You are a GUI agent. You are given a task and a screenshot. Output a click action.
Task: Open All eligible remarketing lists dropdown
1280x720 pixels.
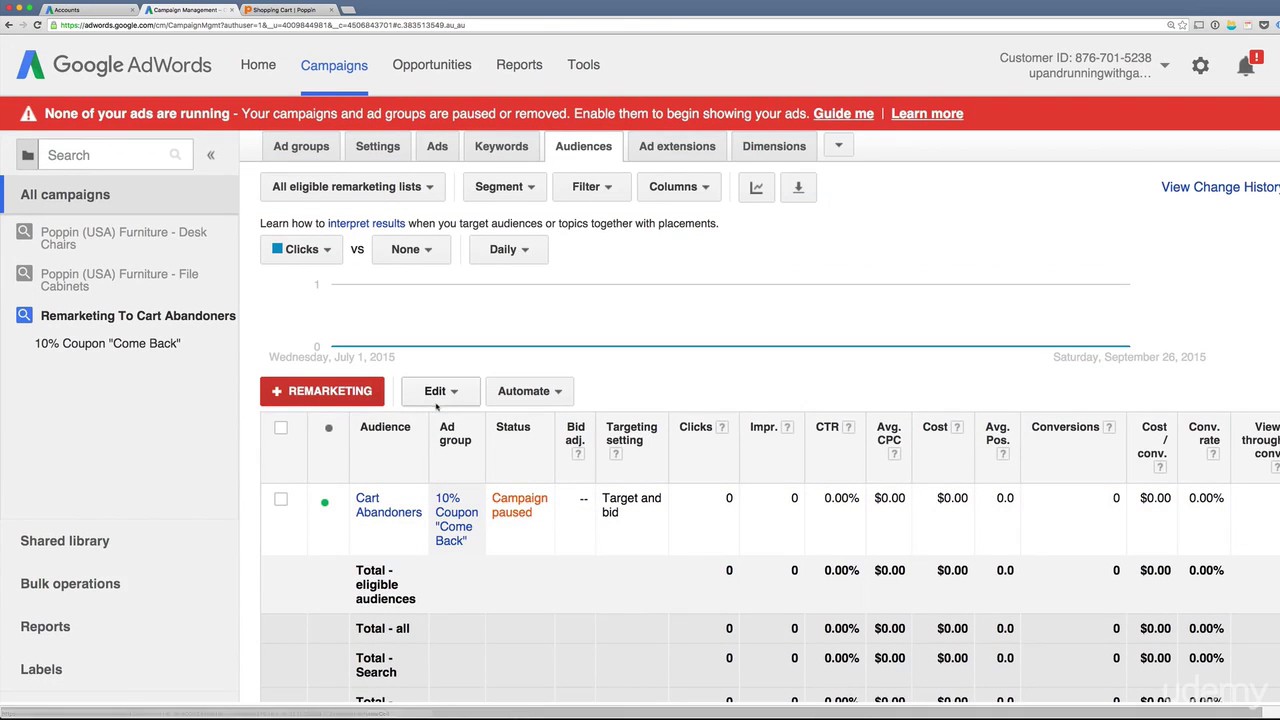point(352,187)
